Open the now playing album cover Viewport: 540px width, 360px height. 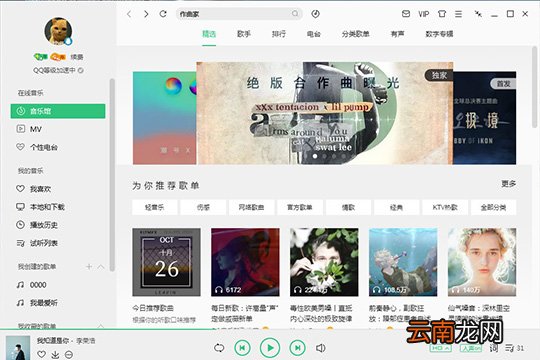[x=18, y=348]
